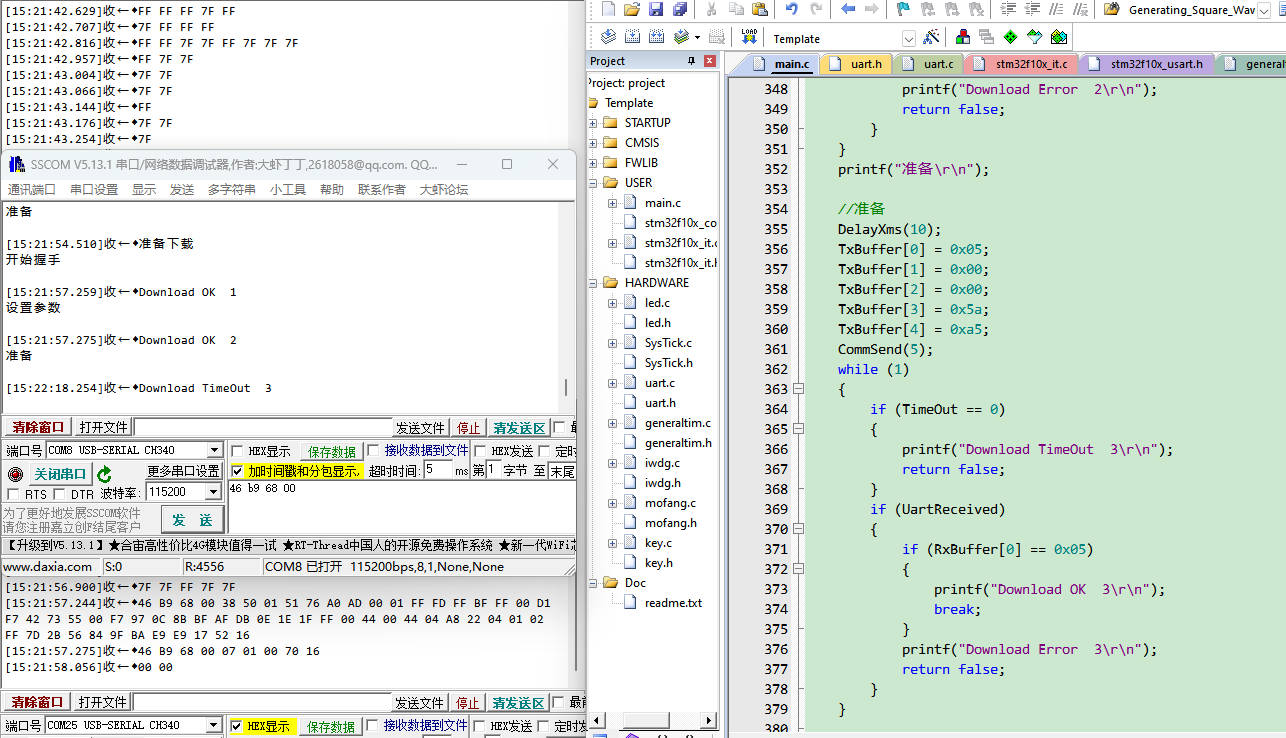Click the Insert Bookmark flag icon
The height and width of the screenshot is (738, 1286).
[x=903, y=9]
